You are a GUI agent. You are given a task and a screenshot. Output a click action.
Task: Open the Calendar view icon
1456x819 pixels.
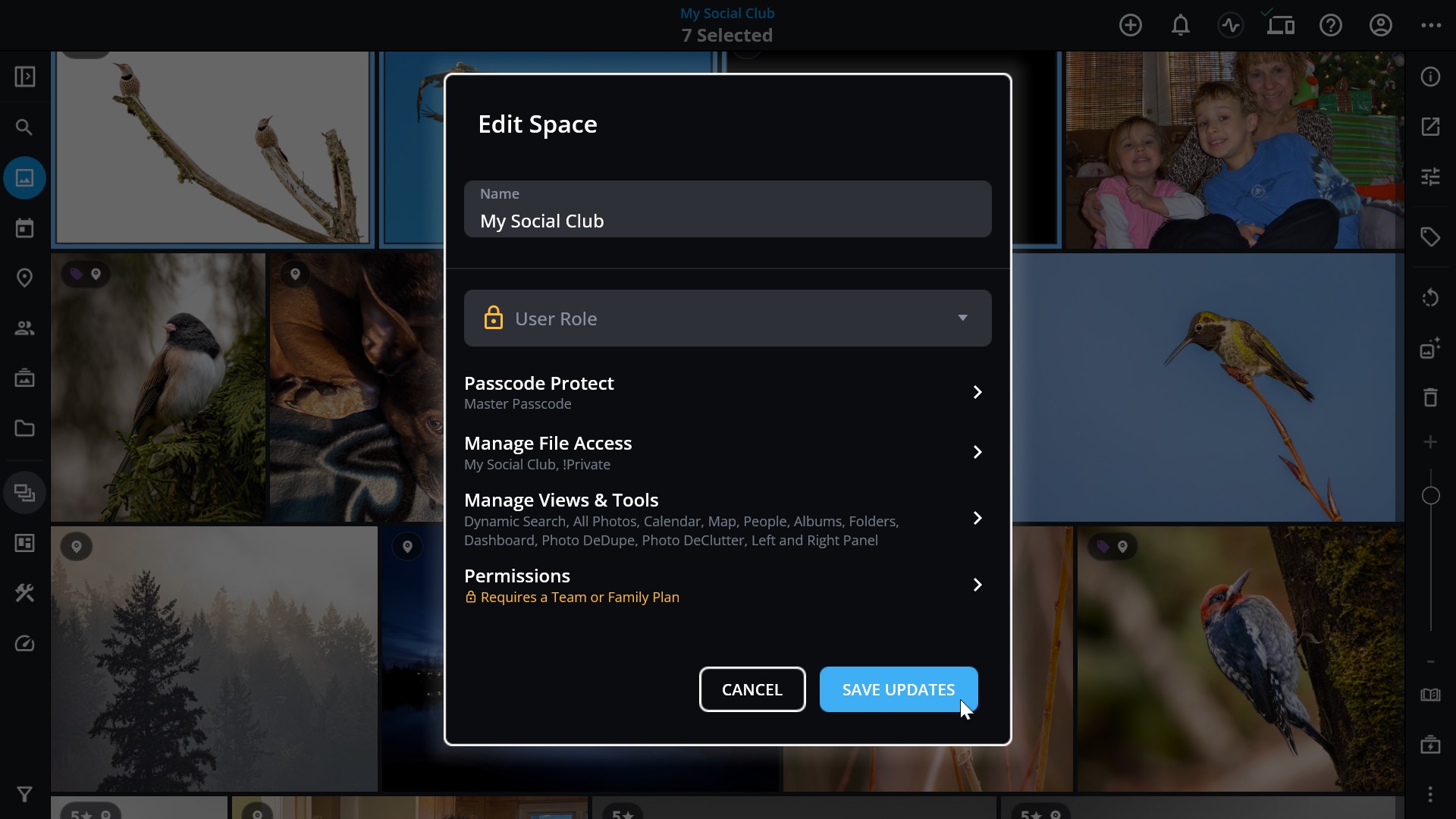coord(24,228)
